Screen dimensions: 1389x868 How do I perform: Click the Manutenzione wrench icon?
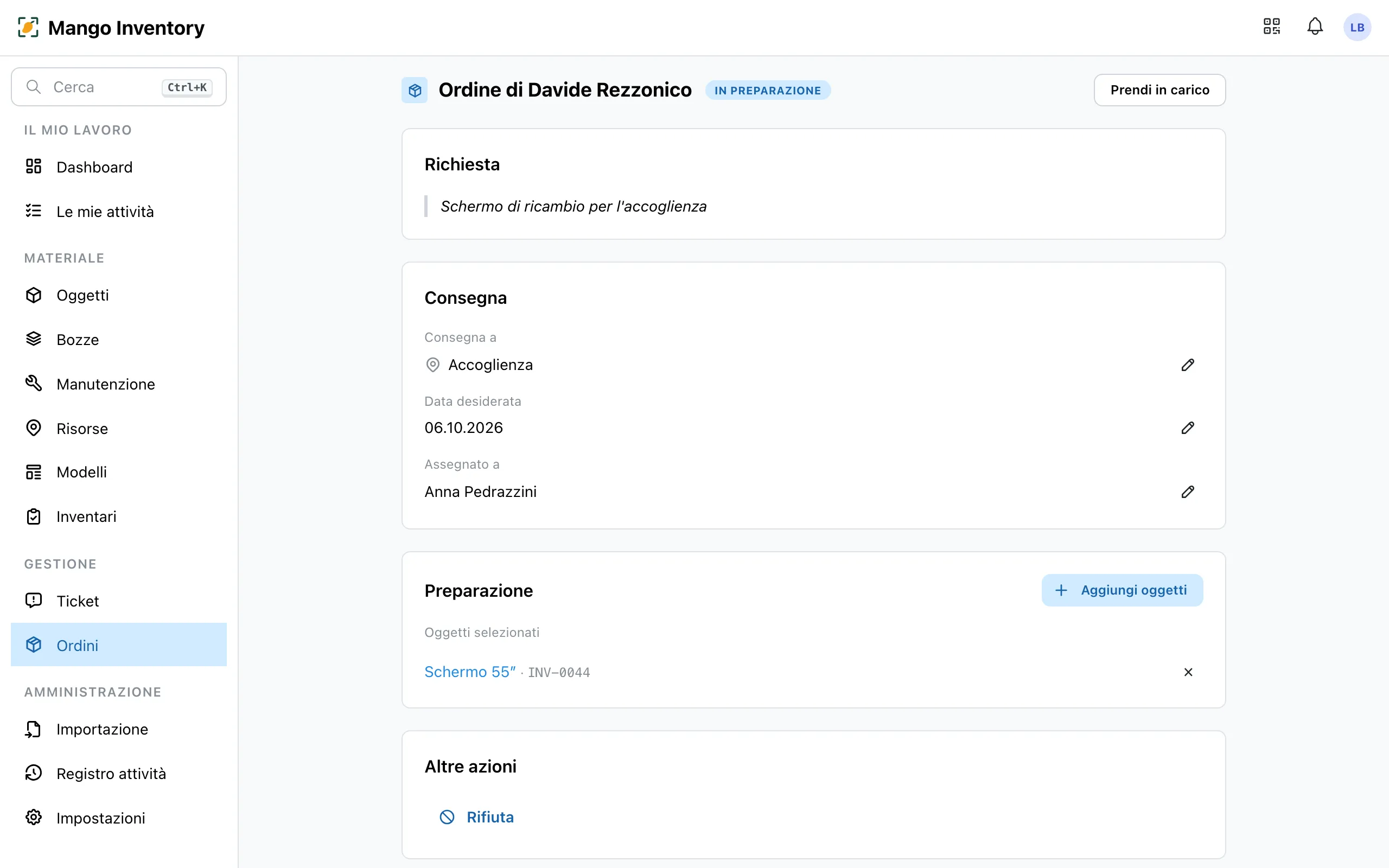click(34, 384)
